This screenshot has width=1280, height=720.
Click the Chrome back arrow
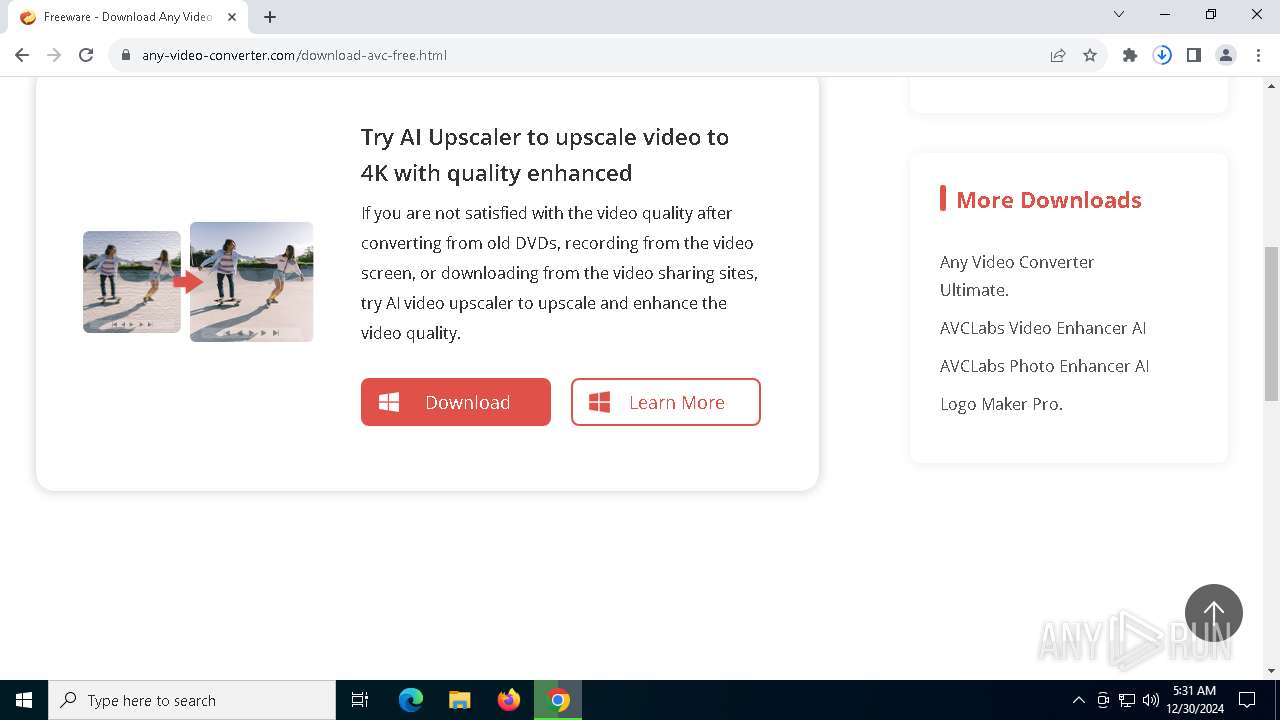[22, 55]
